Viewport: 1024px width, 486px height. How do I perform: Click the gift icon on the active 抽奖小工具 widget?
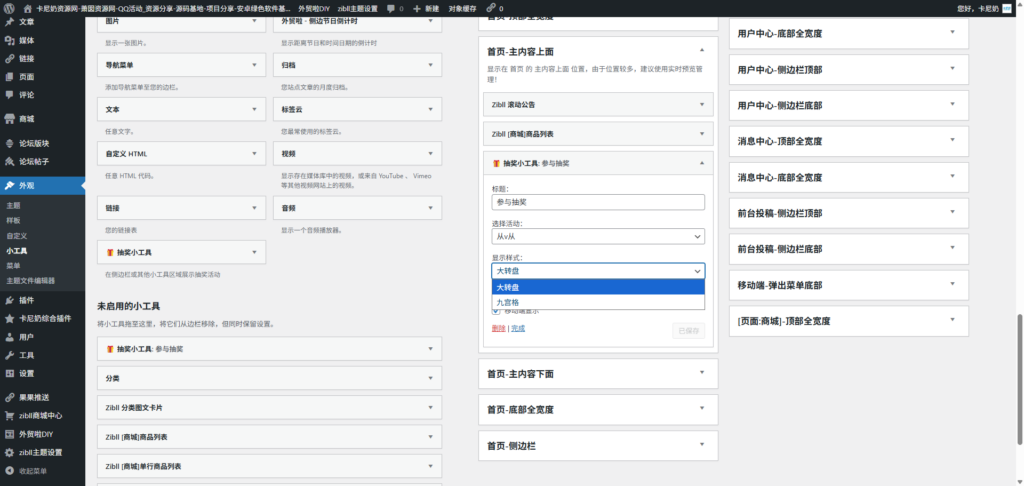496,162
